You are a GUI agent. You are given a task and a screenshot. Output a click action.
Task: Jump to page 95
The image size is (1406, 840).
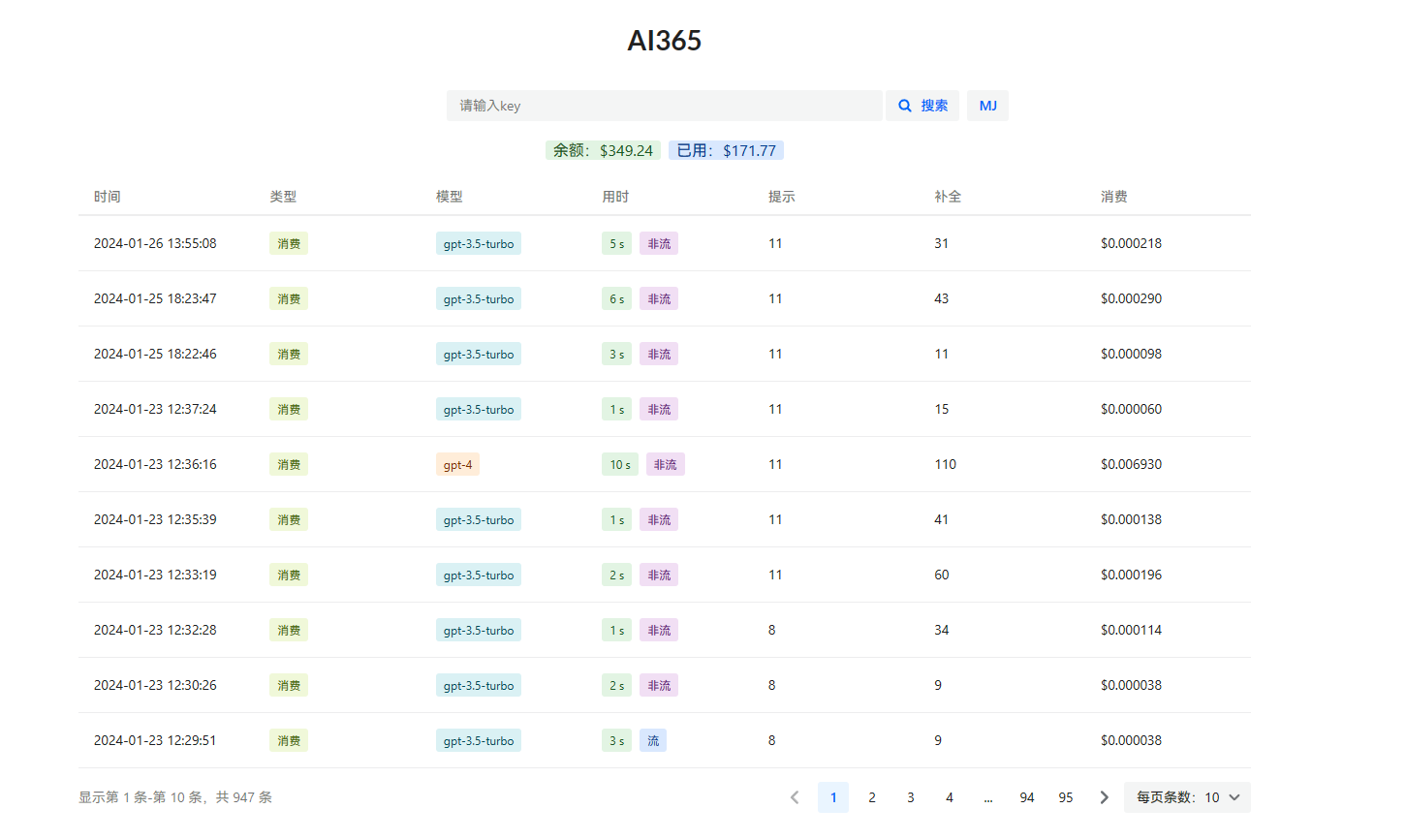click(x=1066, y=797)
